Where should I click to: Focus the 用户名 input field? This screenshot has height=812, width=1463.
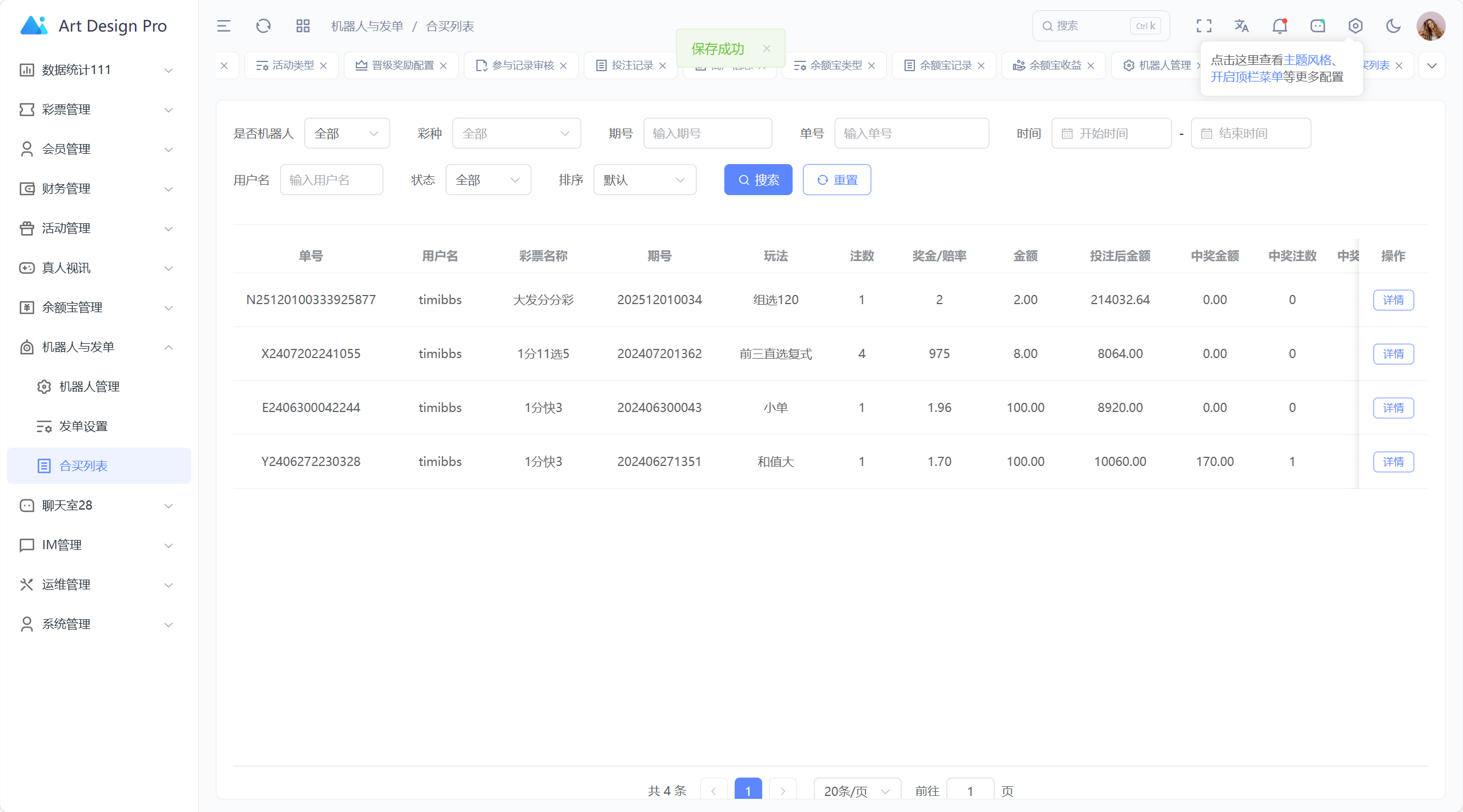[x=331, y=180]
